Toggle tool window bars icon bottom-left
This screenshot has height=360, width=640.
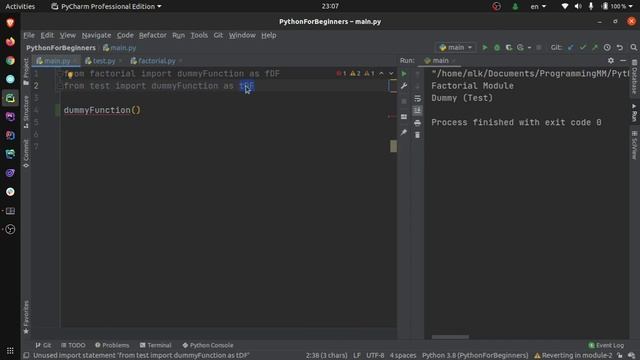coord(26,356)
